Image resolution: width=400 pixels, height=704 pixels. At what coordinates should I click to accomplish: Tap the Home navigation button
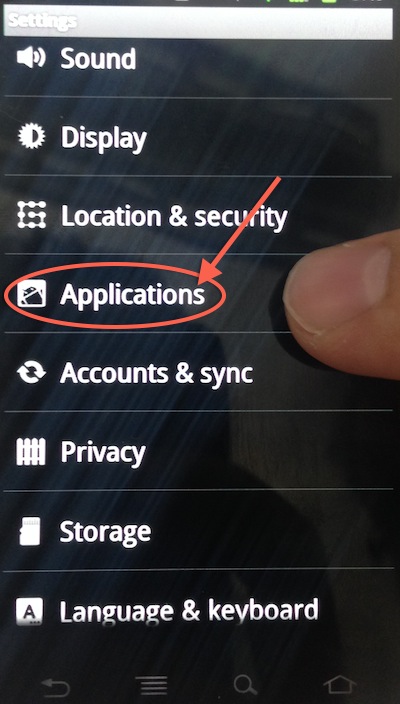(x=340, y=685)
